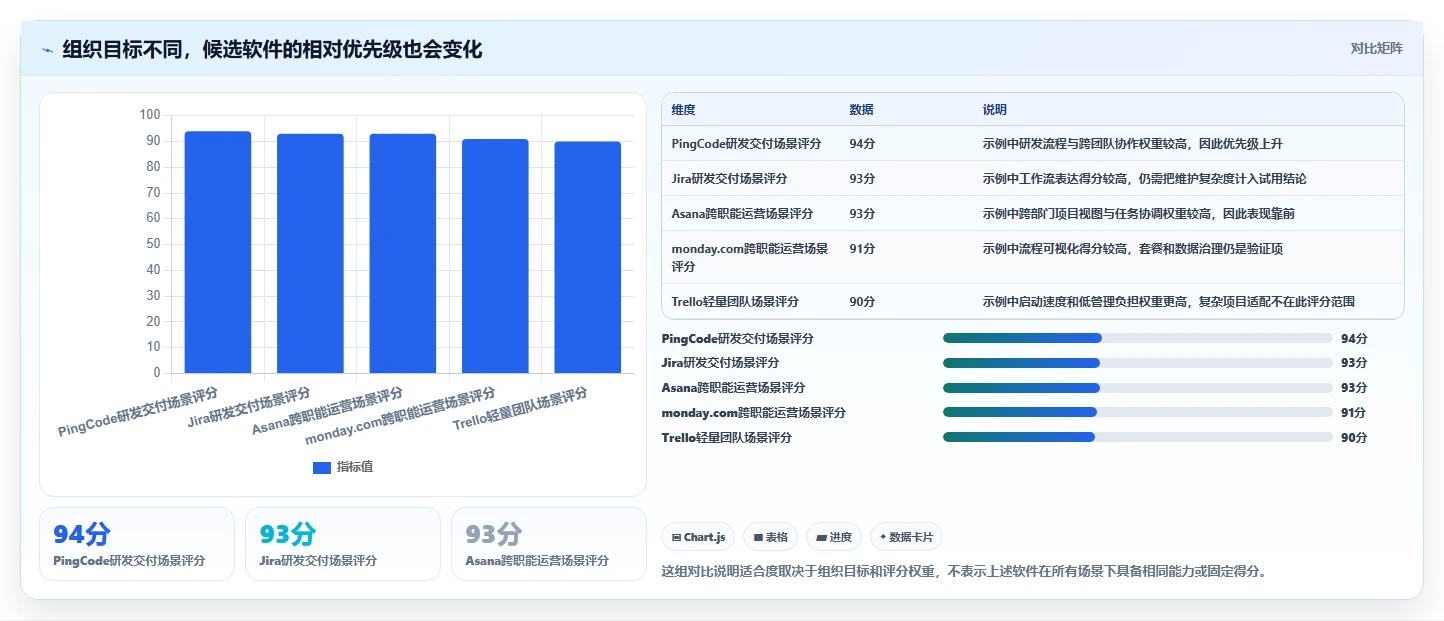Click the Trello 90分 progress bar
This screenshot has width=1444, height=621.
click(x=1138, y=437)
